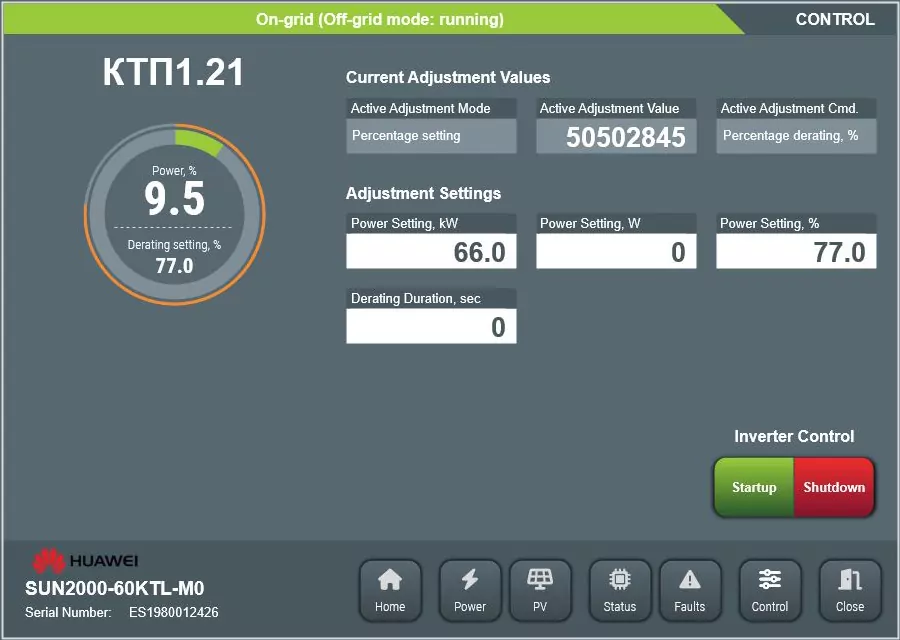Viewport: 900px width, 640px height.
Task: Open the Control sliders page
Action: (x=770, y=591)
